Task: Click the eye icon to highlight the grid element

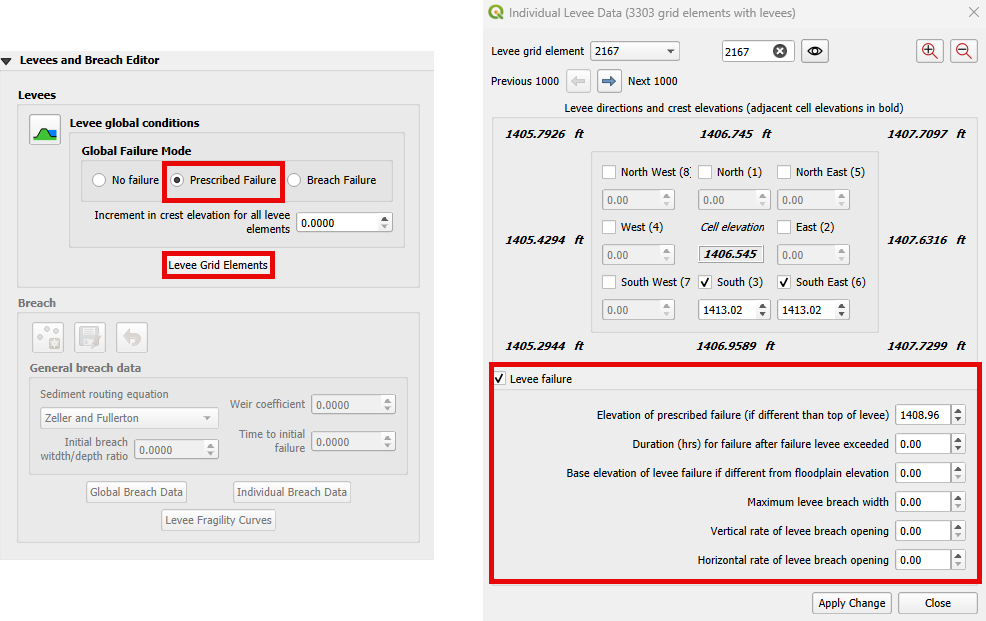Action: (815, 51)
